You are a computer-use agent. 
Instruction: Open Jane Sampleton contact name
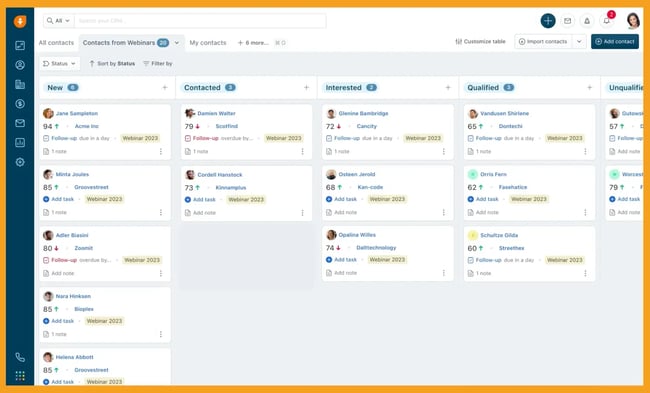(x=77, y=113)
